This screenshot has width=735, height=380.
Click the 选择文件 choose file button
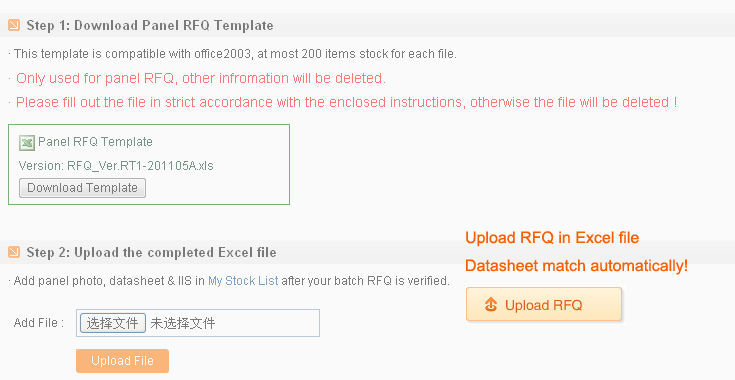click(112, 323)
